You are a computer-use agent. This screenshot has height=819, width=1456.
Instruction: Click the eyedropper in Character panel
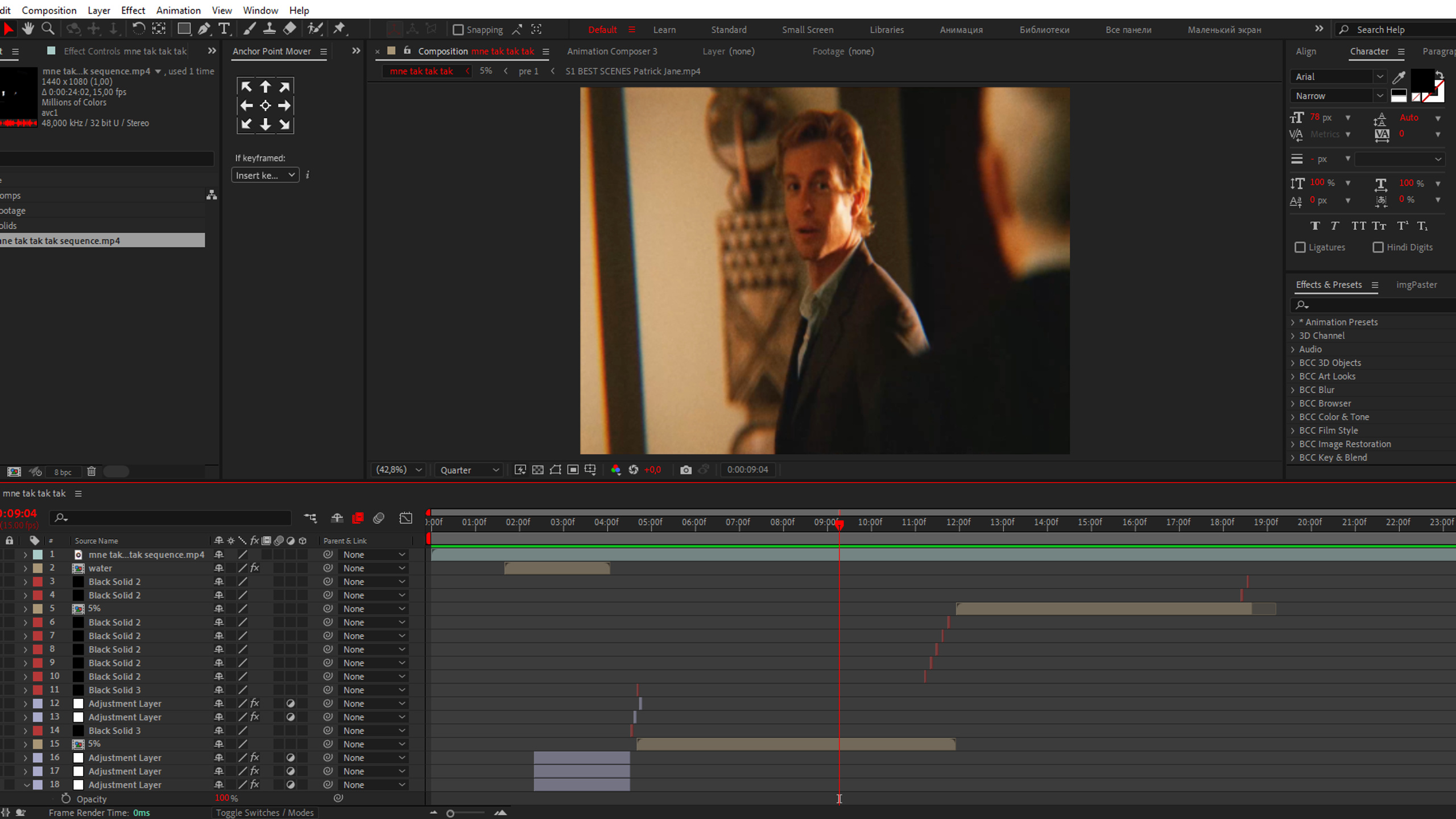pyautogui.click(x=1399, y=77)
